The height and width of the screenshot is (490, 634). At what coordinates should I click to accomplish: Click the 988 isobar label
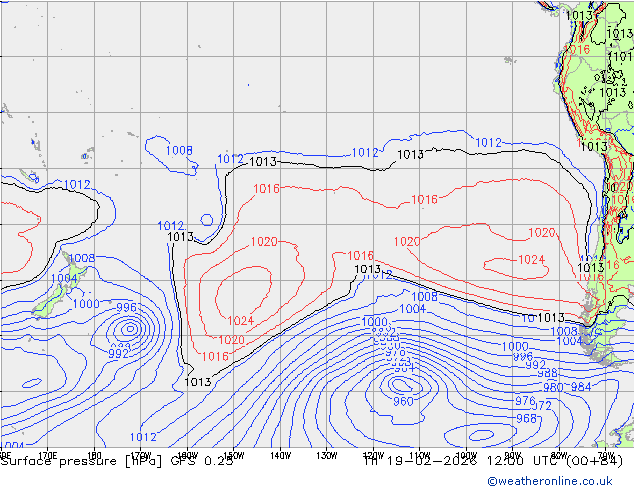click(547, 373)
